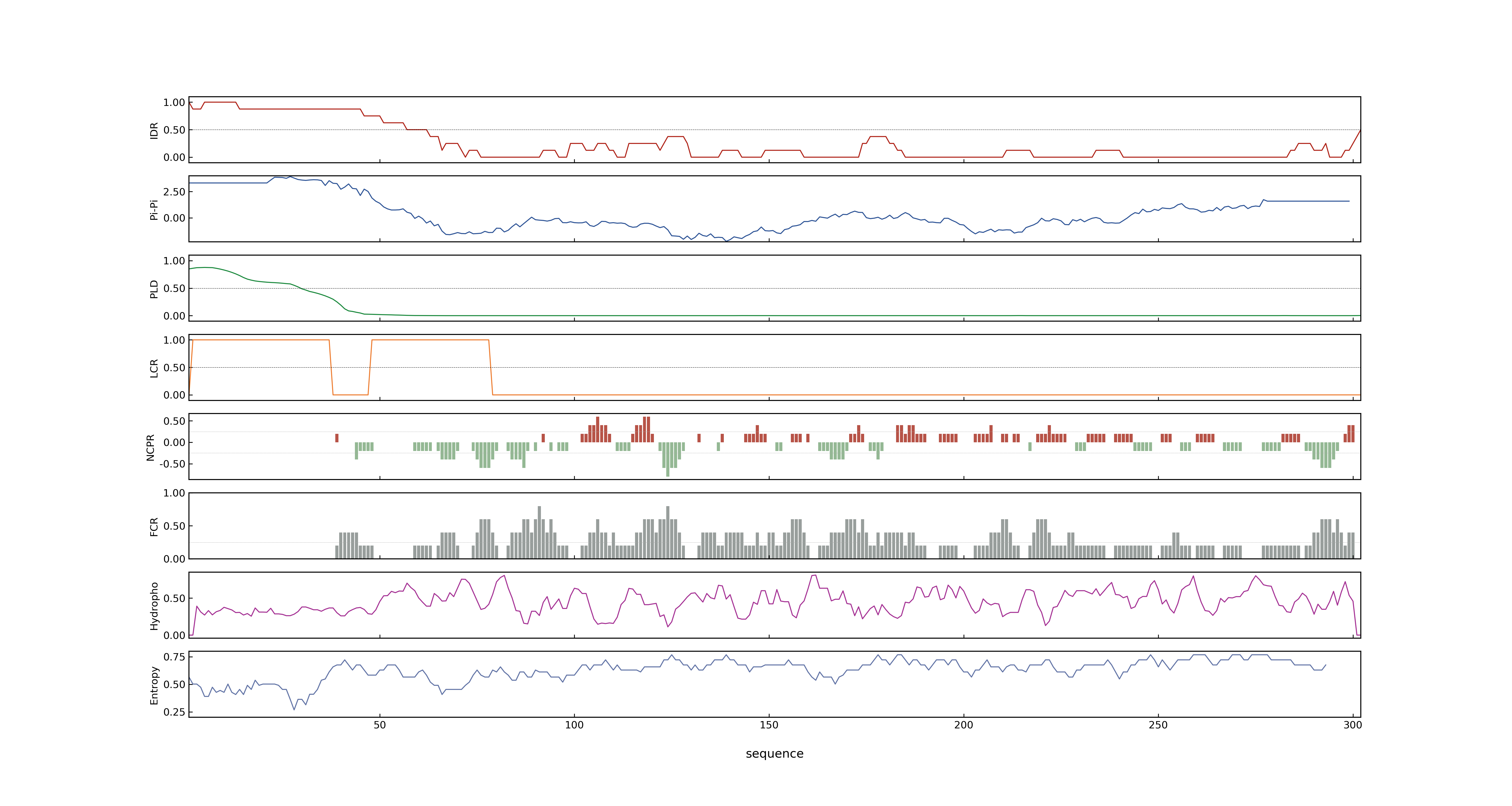Image resolution: width=1512 pixels, height=806 pixels.
Task: Click the 0.50 tick of the NCPR panel
Action: point(174,421)
